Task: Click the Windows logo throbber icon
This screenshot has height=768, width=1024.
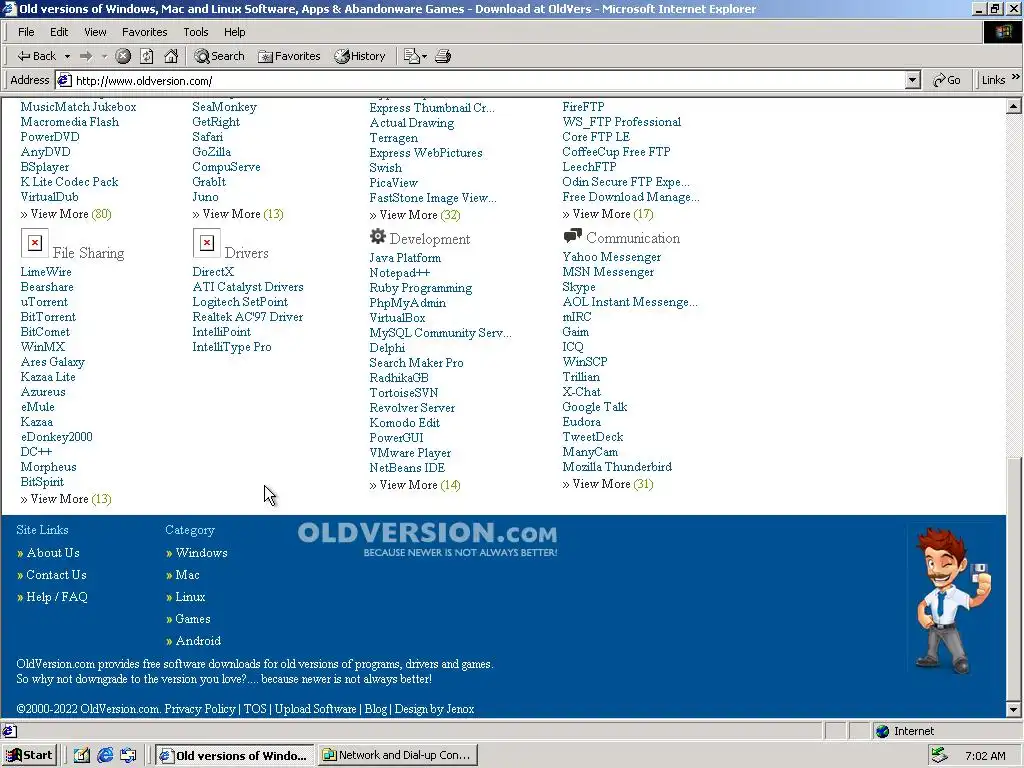Action: [1002, 32]
